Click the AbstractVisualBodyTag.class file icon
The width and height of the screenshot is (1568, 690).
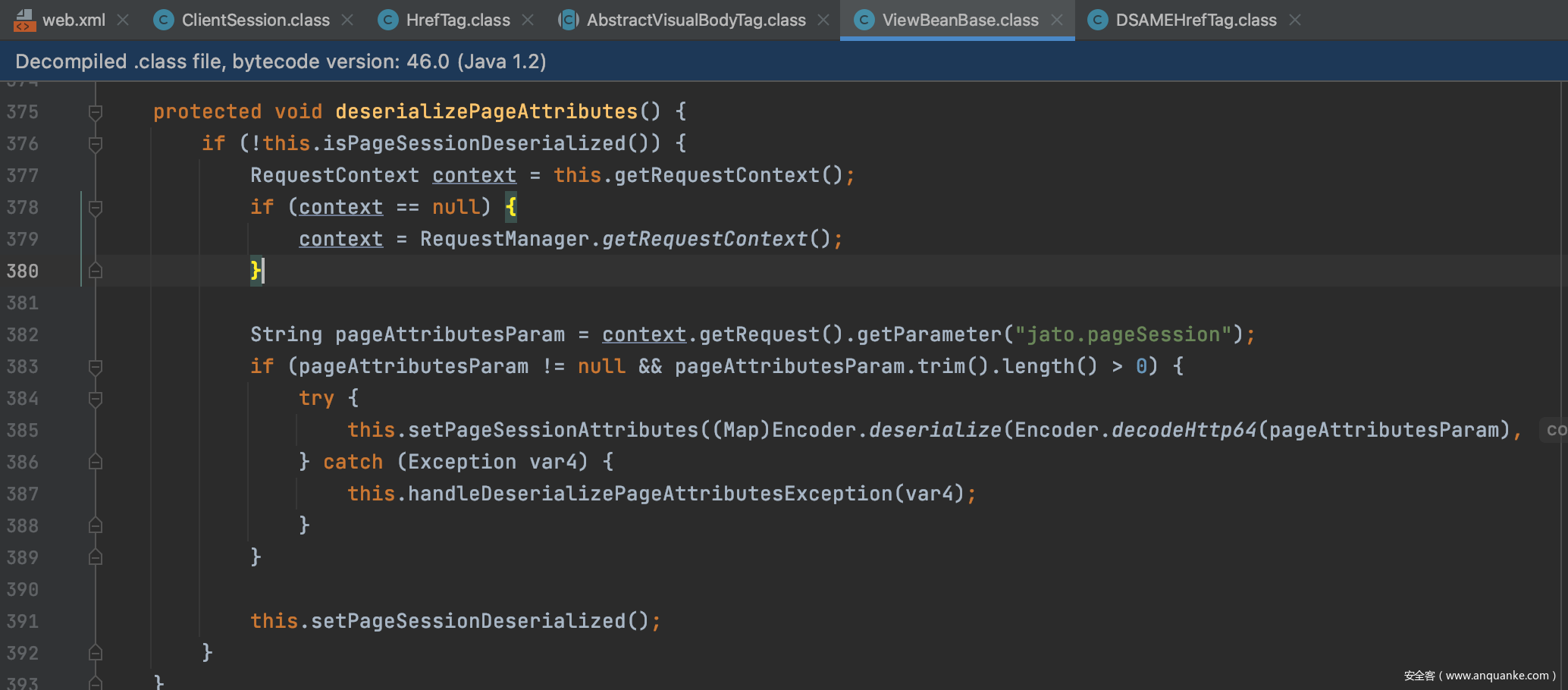pyautogui.click(x=568, y=20)
